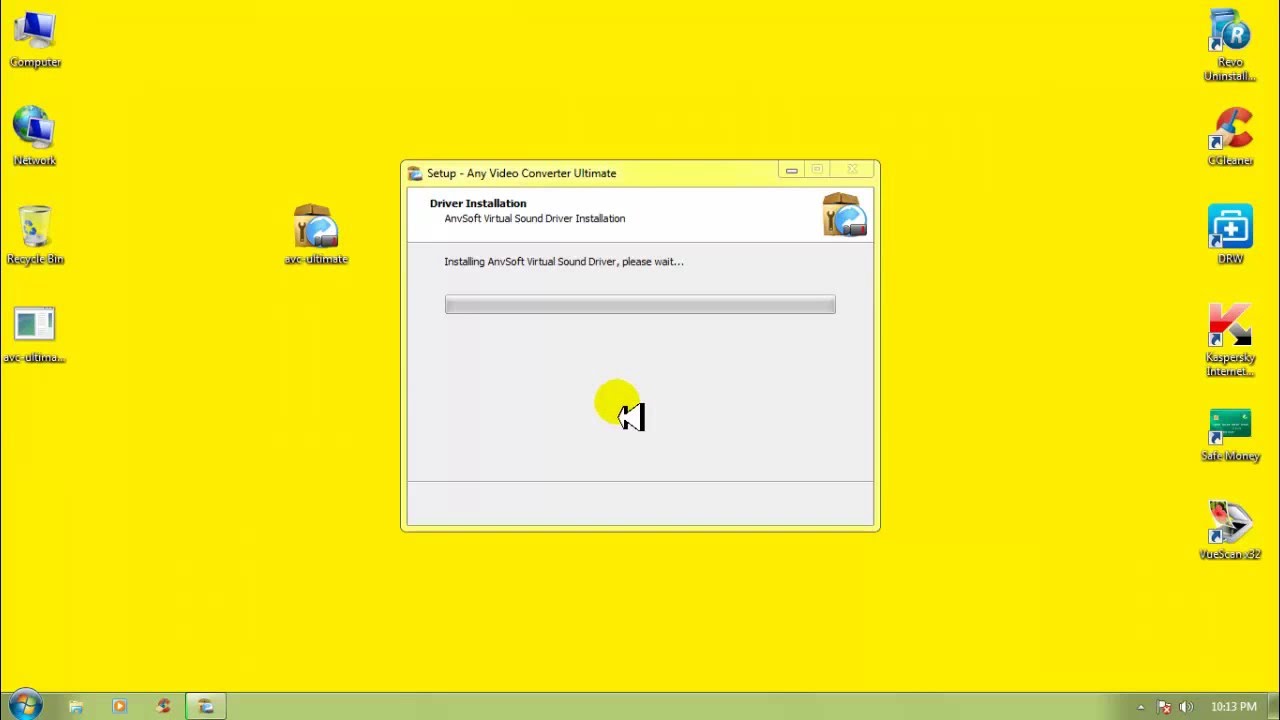Click the installer progress bar
Image resolution: width=1280 pixels, height=720 pixels.
(x=640, y=304)
